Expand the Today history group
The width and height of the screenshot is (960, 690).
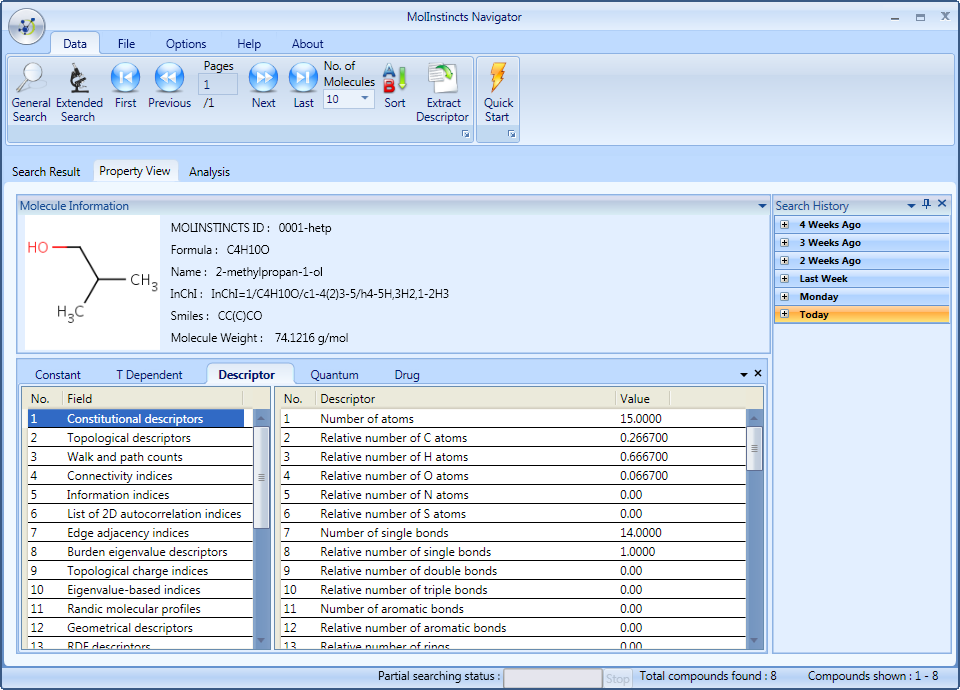[784, 314]
